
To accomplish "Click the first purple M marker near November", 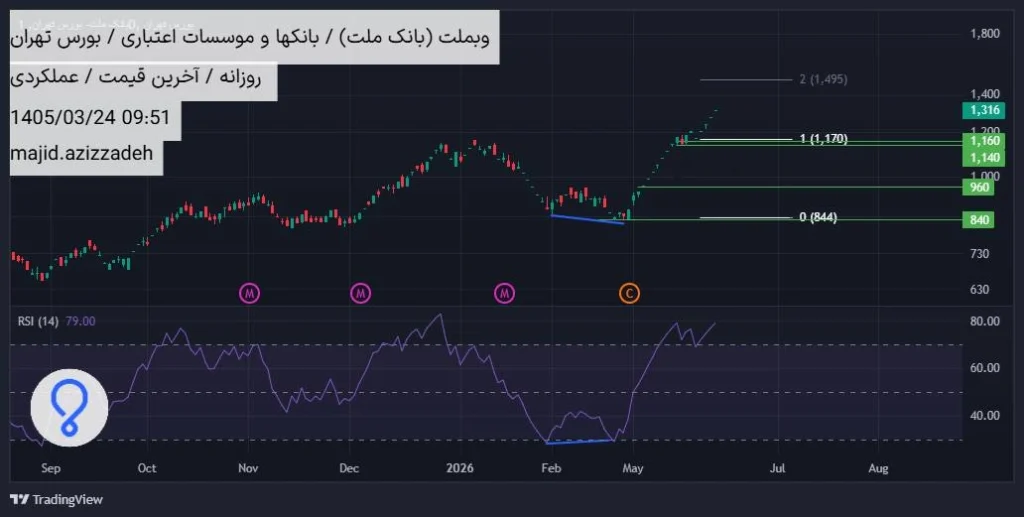I will point(249,294).
